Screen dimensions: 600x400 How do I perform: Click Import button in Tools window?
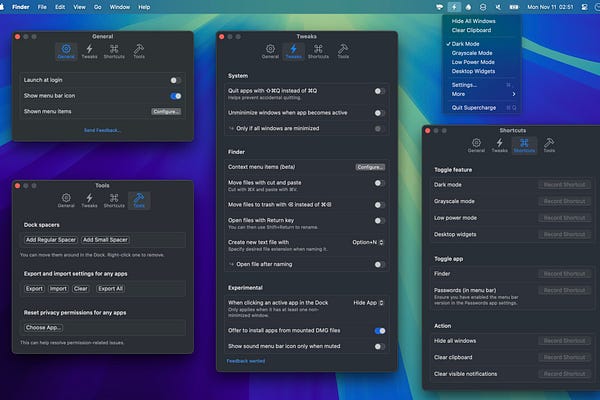pos(58,289)
